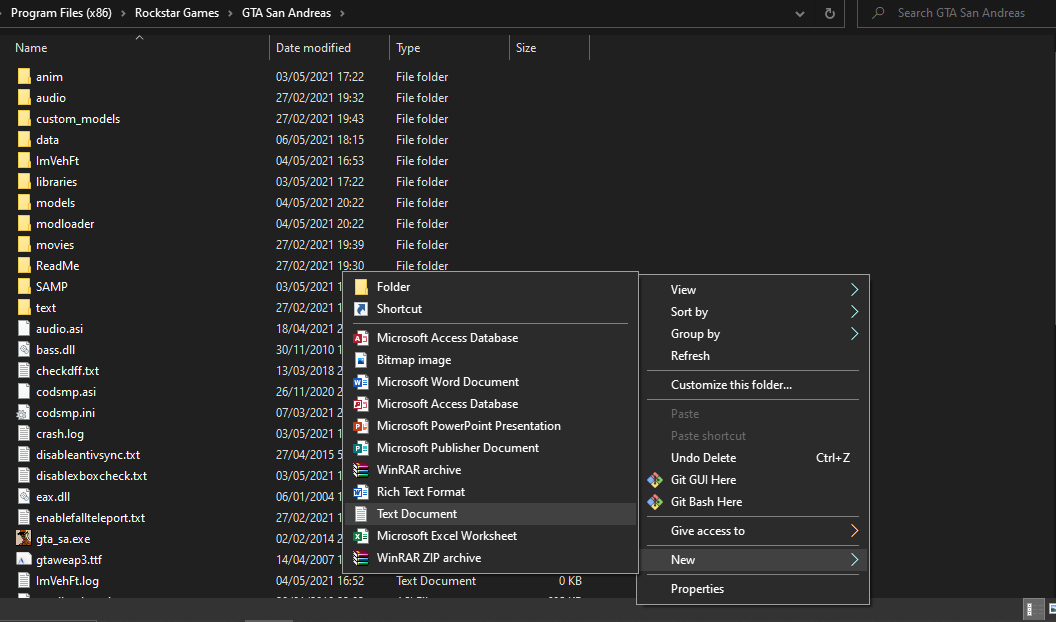The image size is (1056, 622).
Task: Click the PowerPoint Presentation icon
Action: 361,426
